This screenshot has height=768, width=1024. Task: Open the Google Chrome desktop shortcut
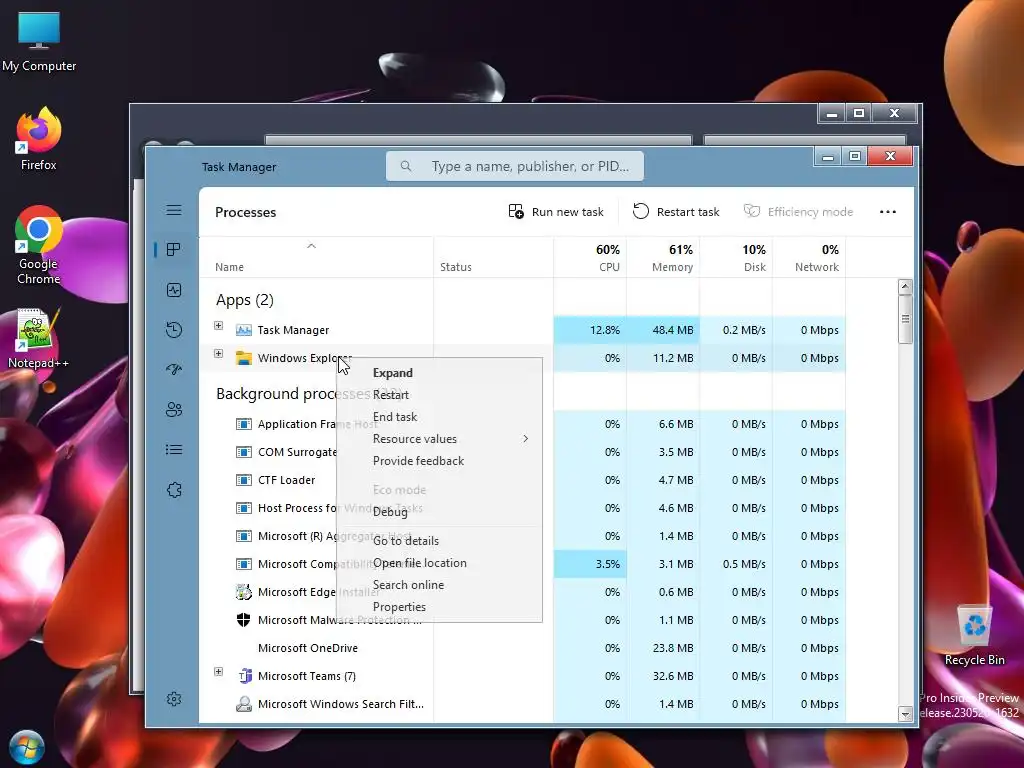coord(39,245)
